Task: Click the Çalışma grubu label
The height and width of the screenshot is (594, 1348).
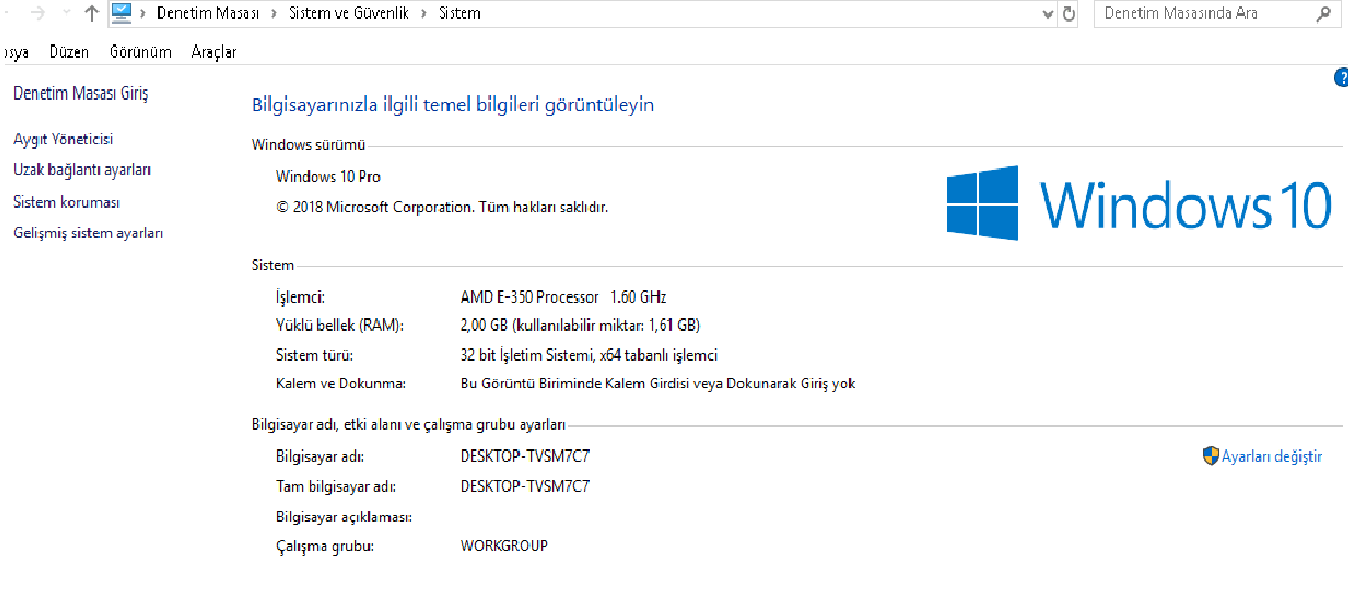Action: [324, 546]
